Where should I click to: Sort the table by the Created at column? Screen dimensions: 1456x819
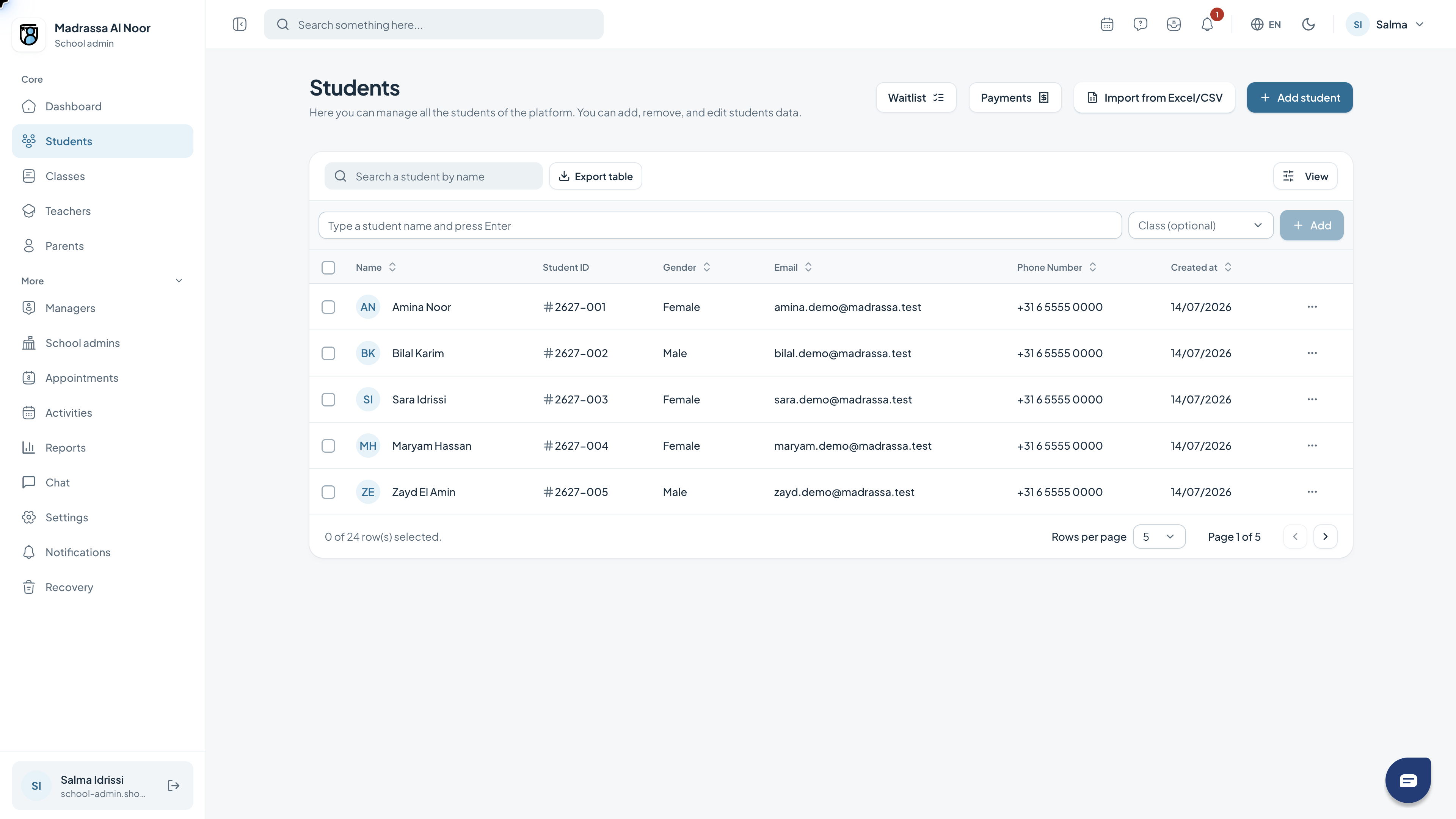point(1201,267)
